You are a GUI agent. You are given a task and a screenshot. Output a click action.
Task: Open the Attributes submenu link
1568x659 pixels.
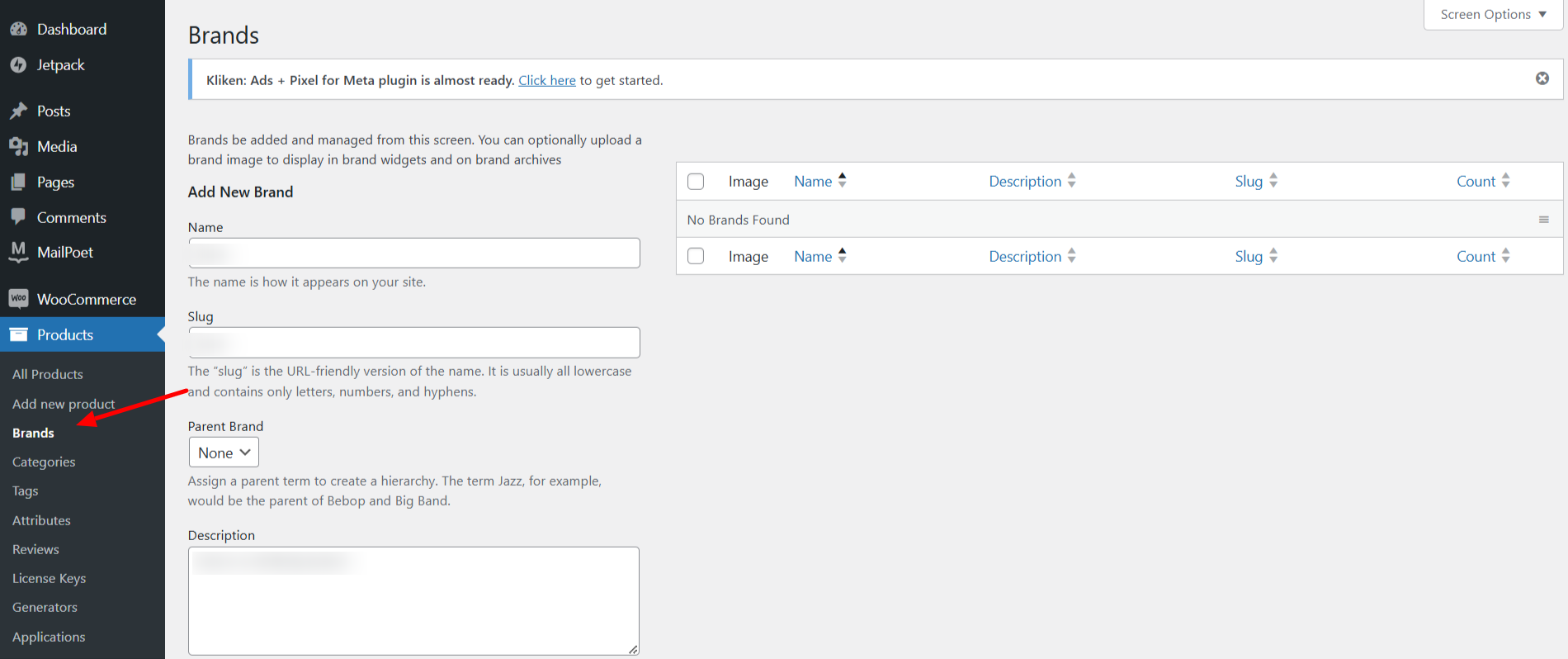click(41, 520)
